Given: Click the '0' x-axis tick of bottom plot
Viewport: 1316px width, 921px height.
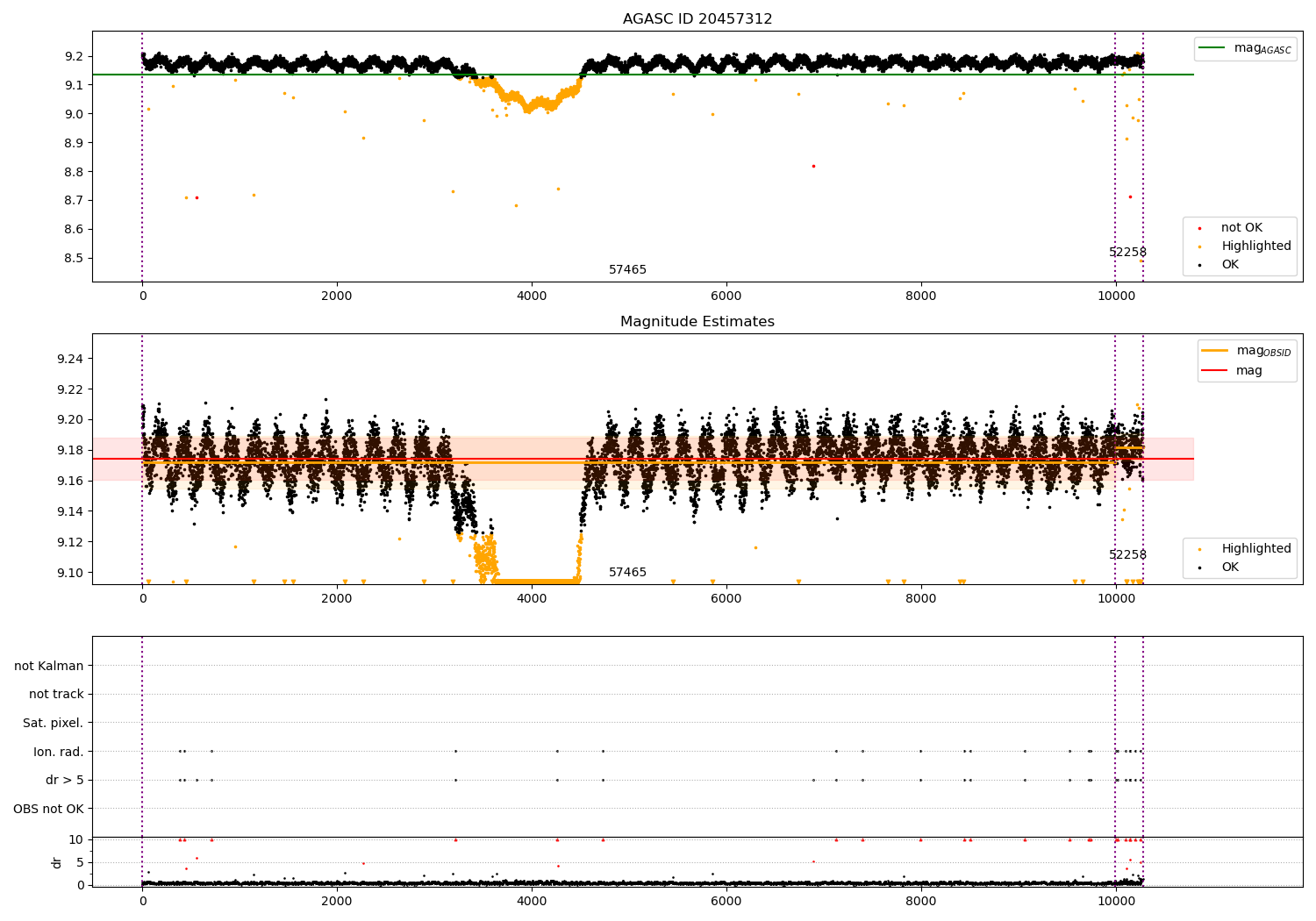Looking at the screenshot, I should [x=142, y=901].
